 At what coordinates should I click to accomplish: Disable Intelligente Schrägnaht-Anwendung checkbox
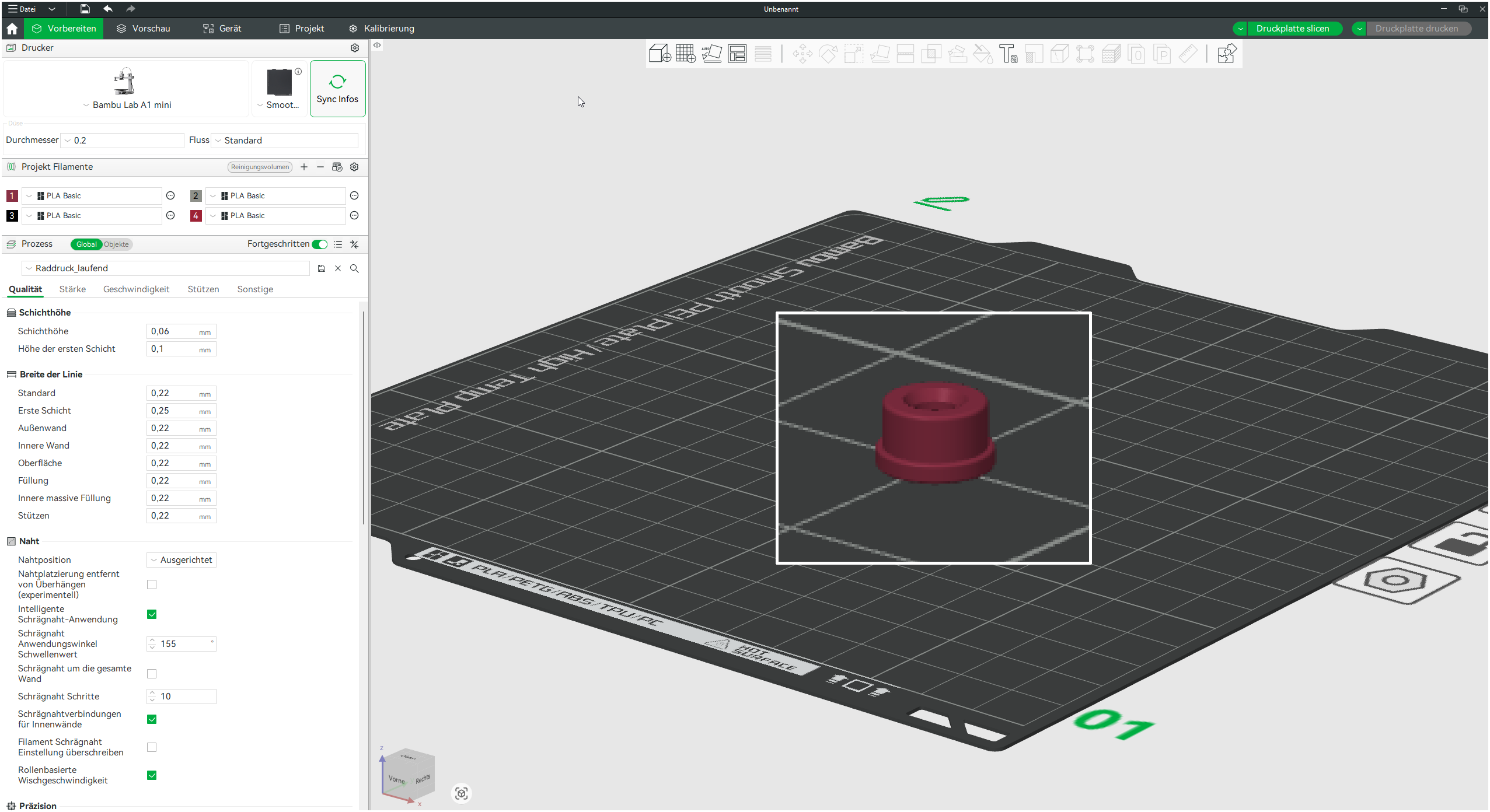(x=152, y=614)
